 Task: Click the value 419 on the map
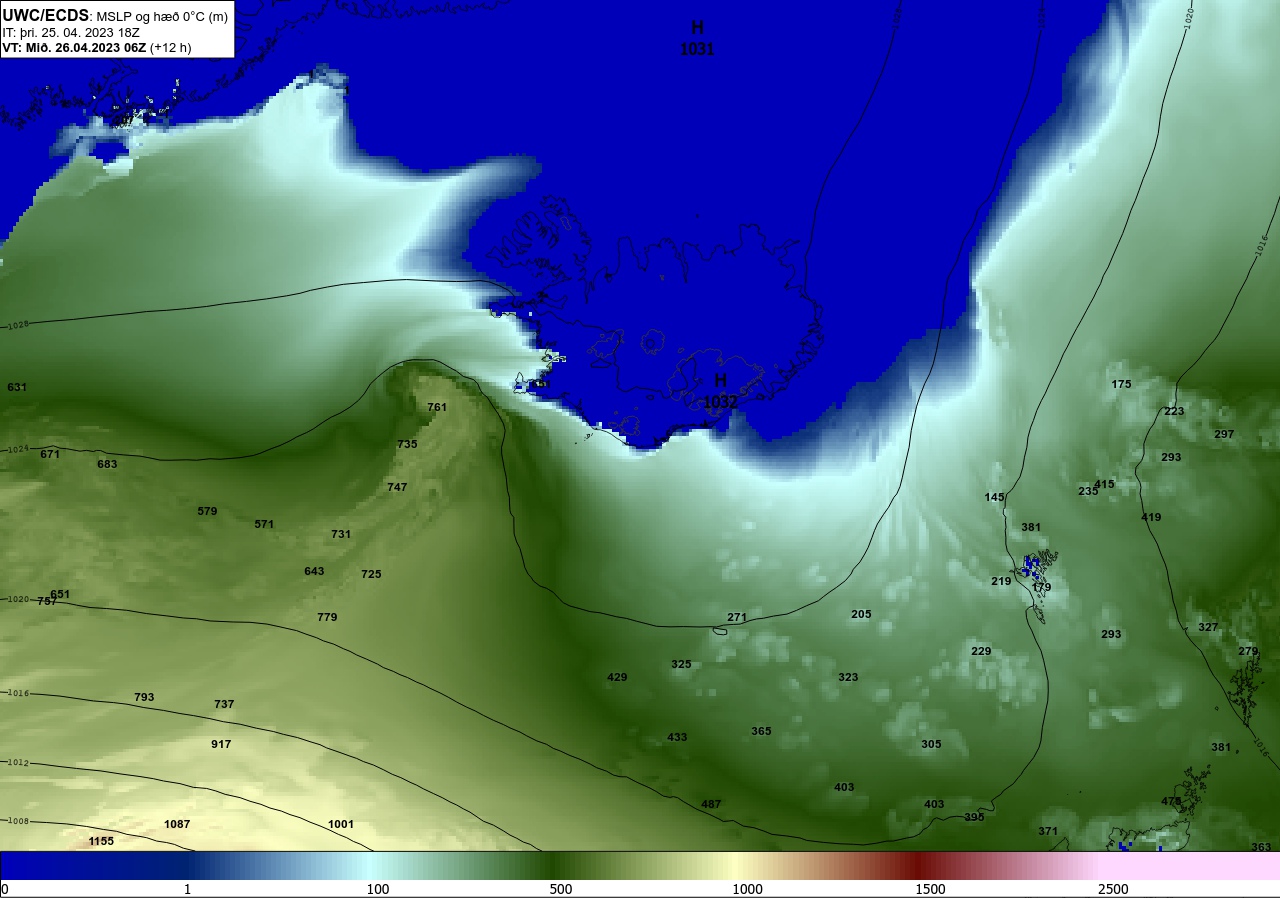pyautogui.click(x=1151, y=517)
